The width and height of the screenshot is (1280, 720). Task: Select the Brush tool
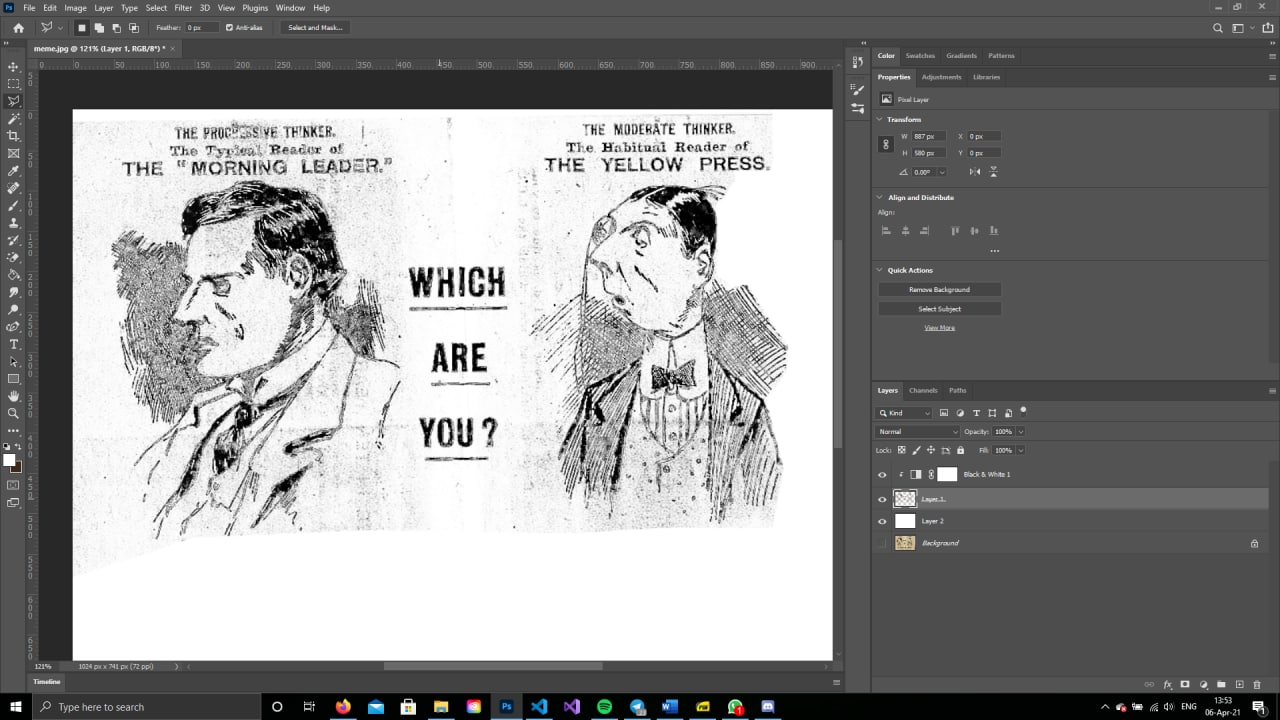click(x=13, y=205)
